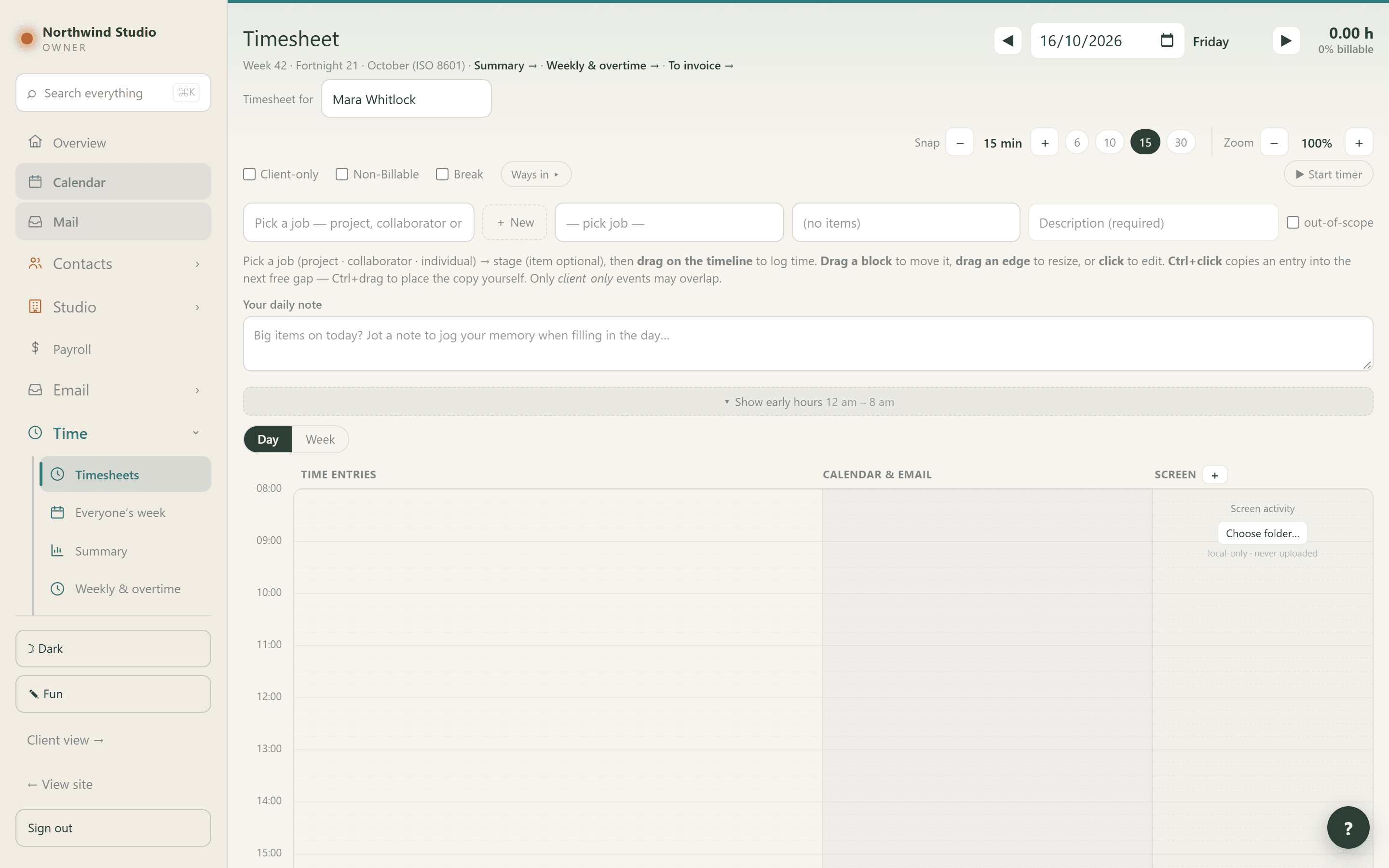Set snap to 6 minutes

coord(1077,142)
